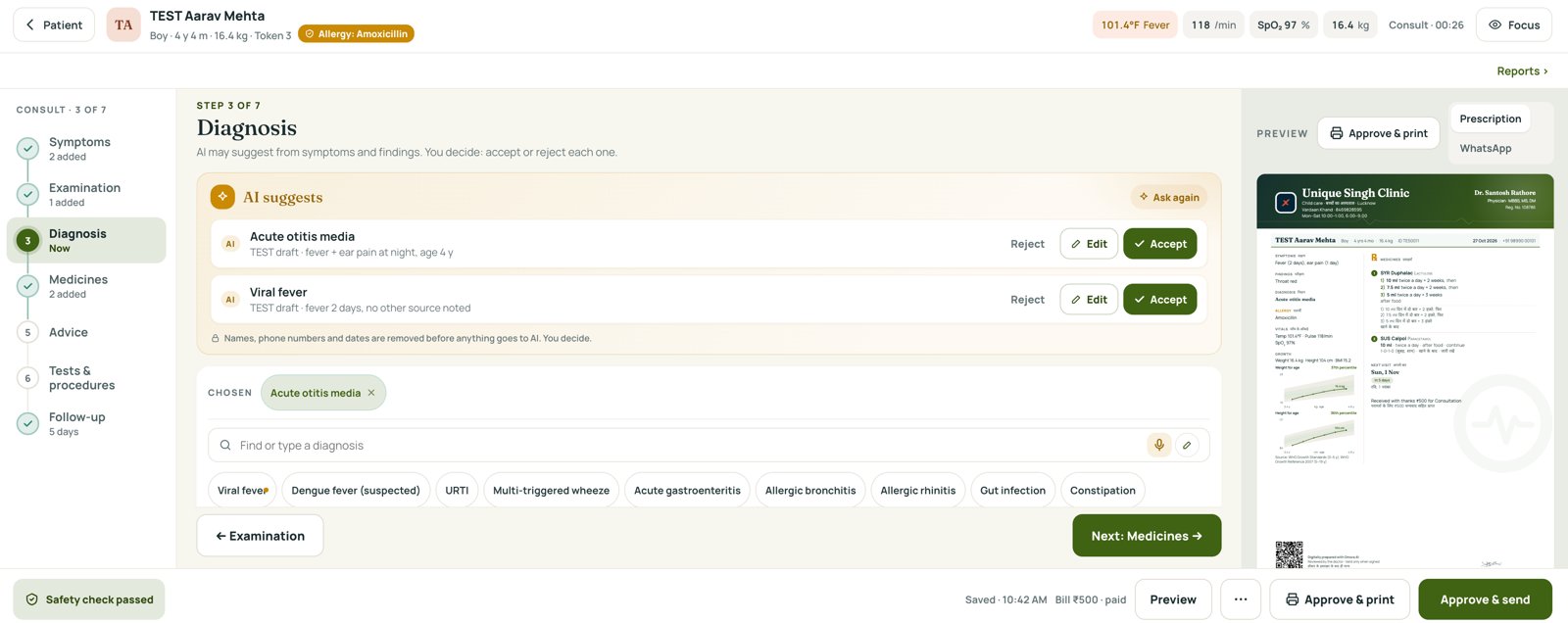Click the 16.4 kg weight chip

tap(1350, 24)
